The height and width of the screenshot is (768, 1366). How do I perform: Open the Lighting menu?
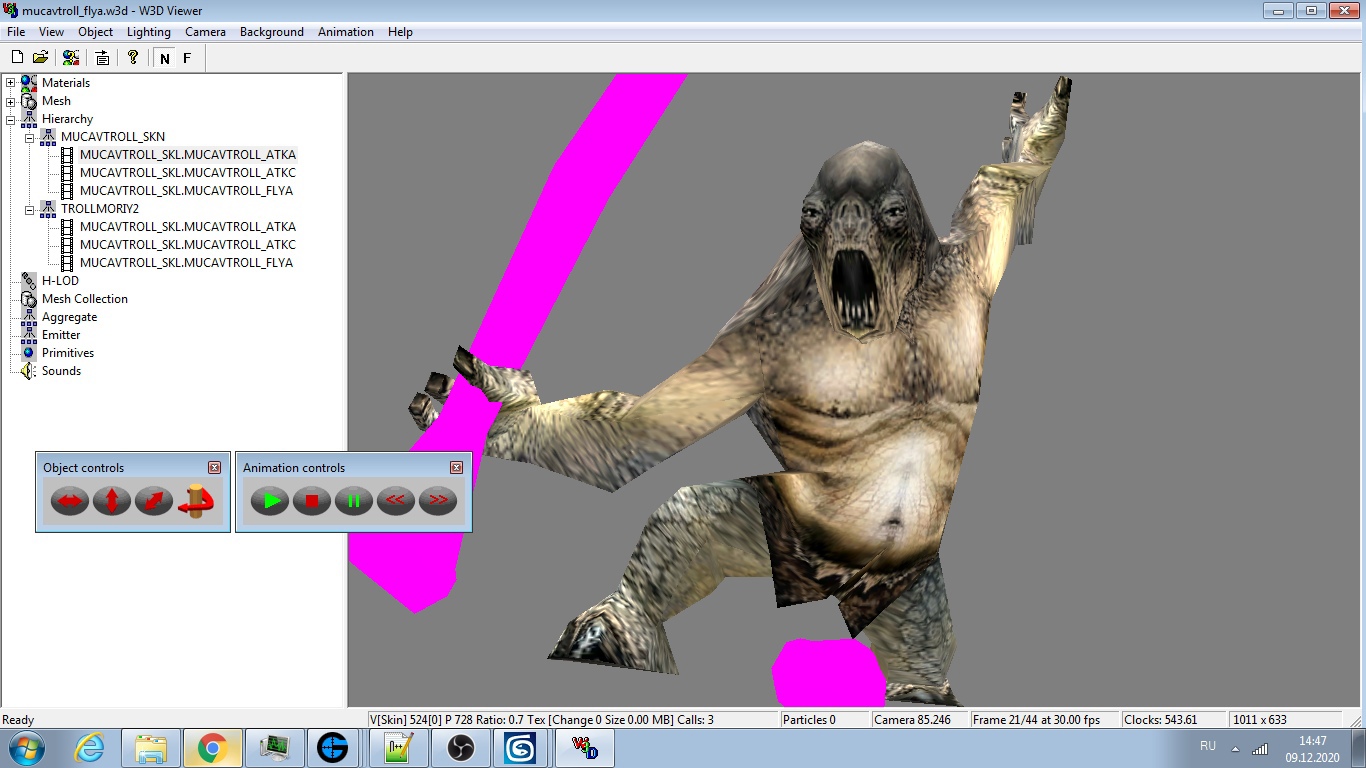click(149, 32)
